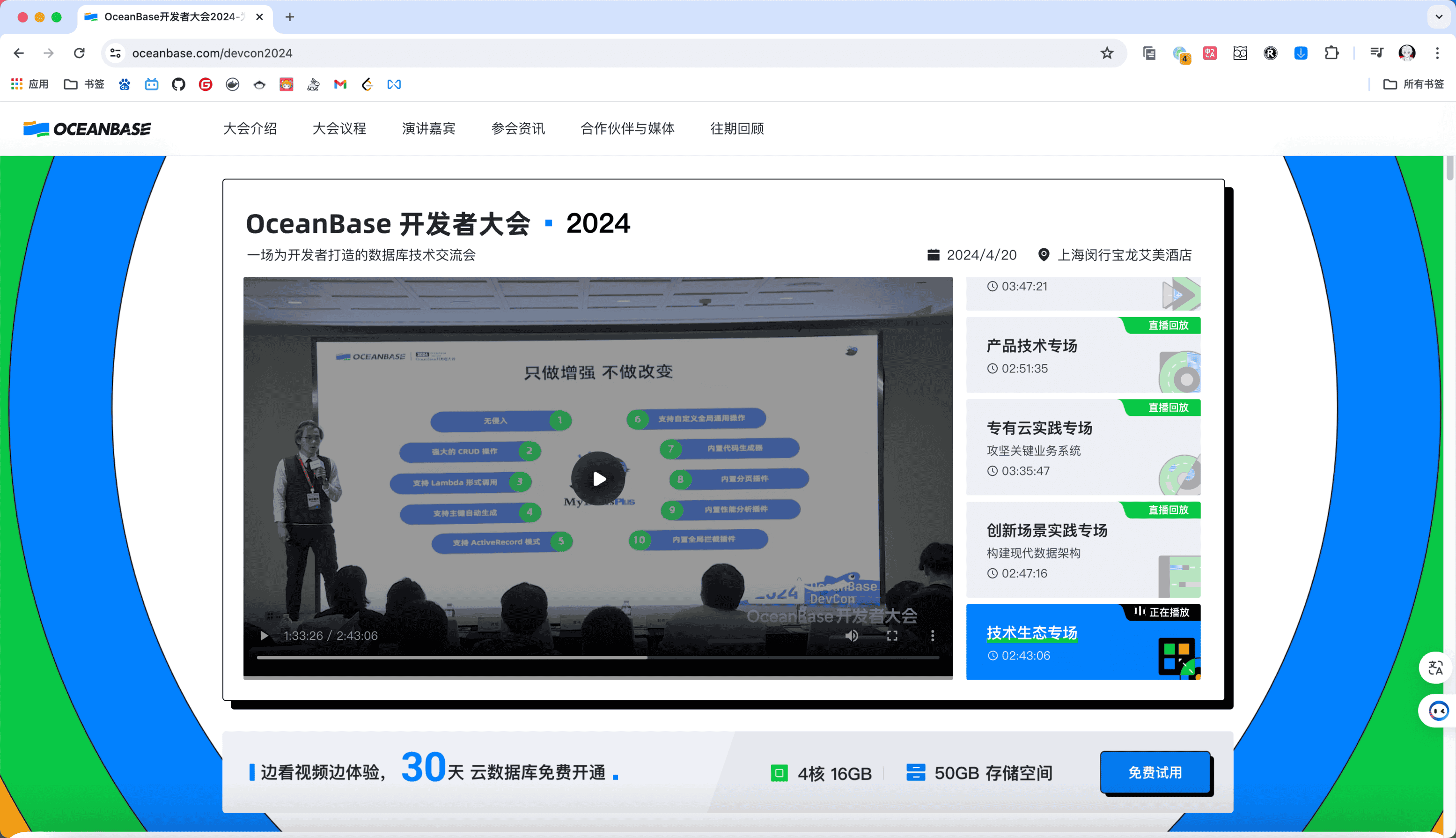Open the 所有书签 folder dropdown
The image size is (1456, 838).
(x=1413, y=85)
